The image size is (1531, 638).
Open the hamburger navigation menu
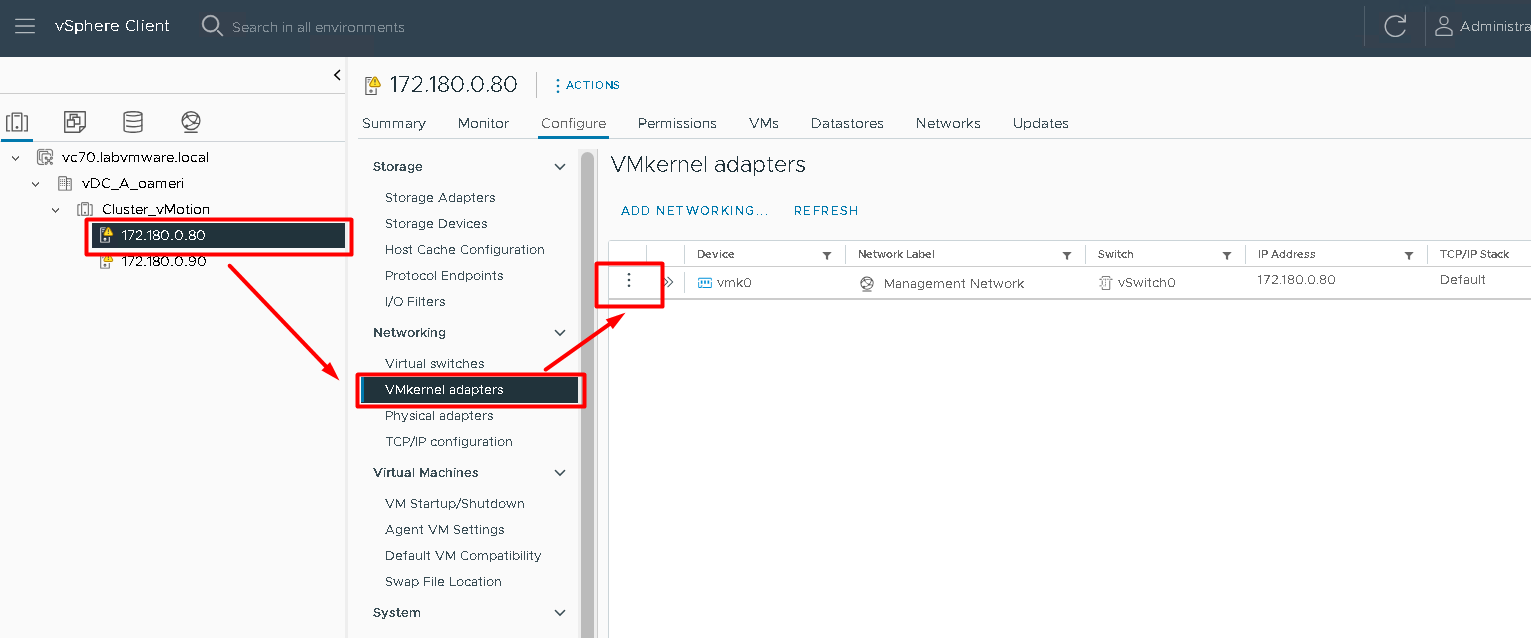[25, 27]
